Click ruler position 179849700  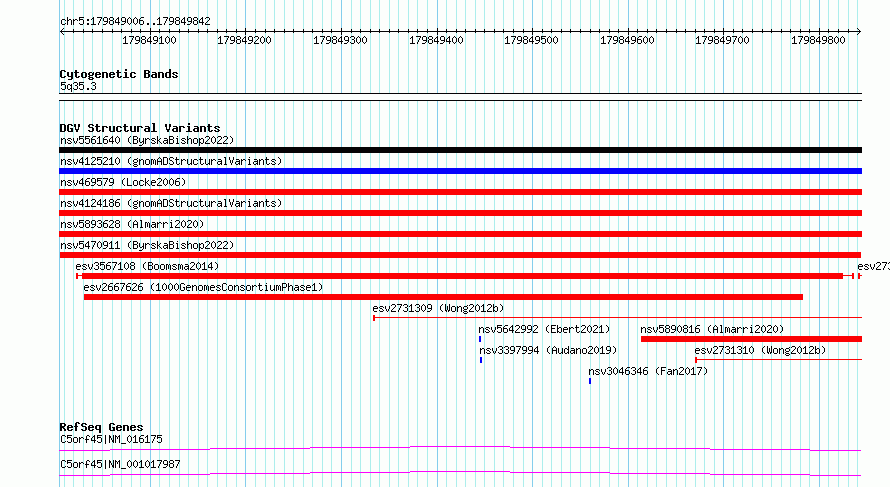tap(723, 40)
